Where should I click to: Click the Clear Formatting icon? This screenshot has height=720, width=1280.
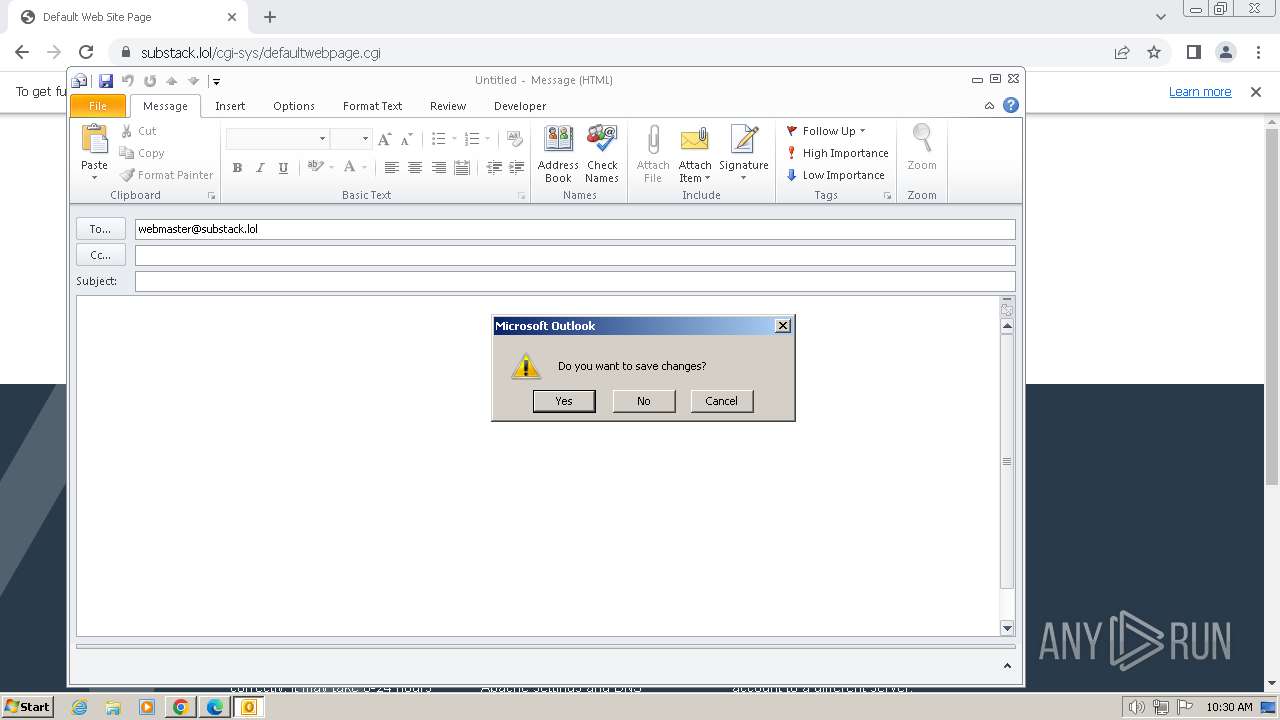click(515, 139)
